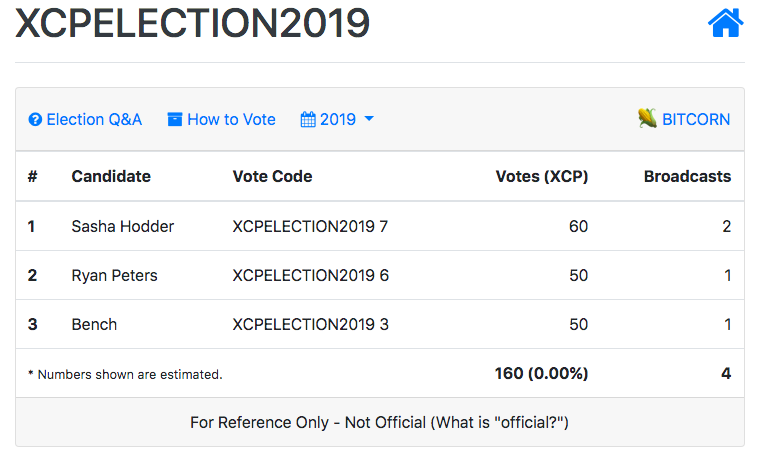Image resolution: width=768 pixels, height=461 pixels.
Task: Click the ballot box icon beside How to Vote
Action: (x=174, y=119)
